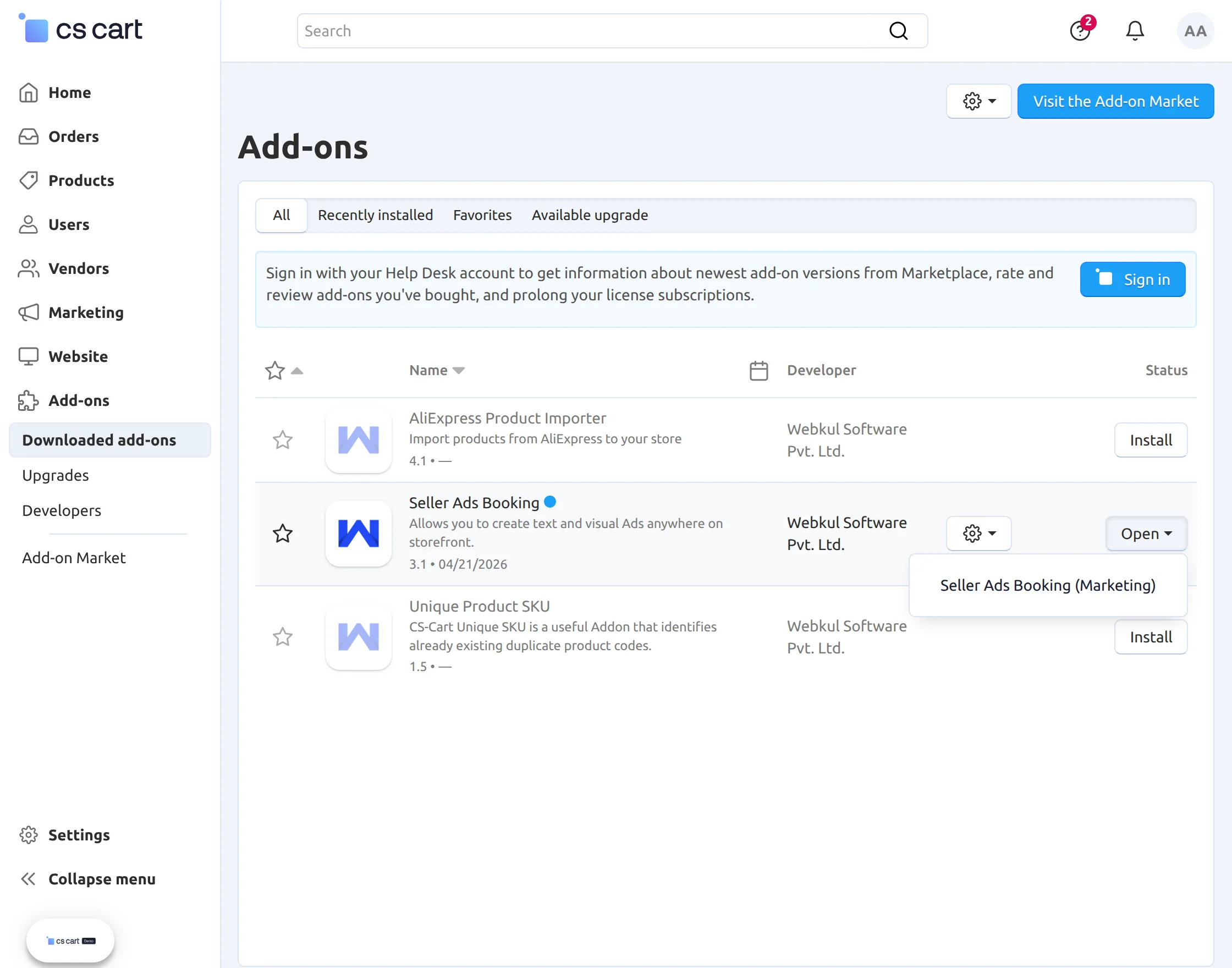1232x968 pixels.
Task: Switch to the Favorites tab
Action: 482,216
